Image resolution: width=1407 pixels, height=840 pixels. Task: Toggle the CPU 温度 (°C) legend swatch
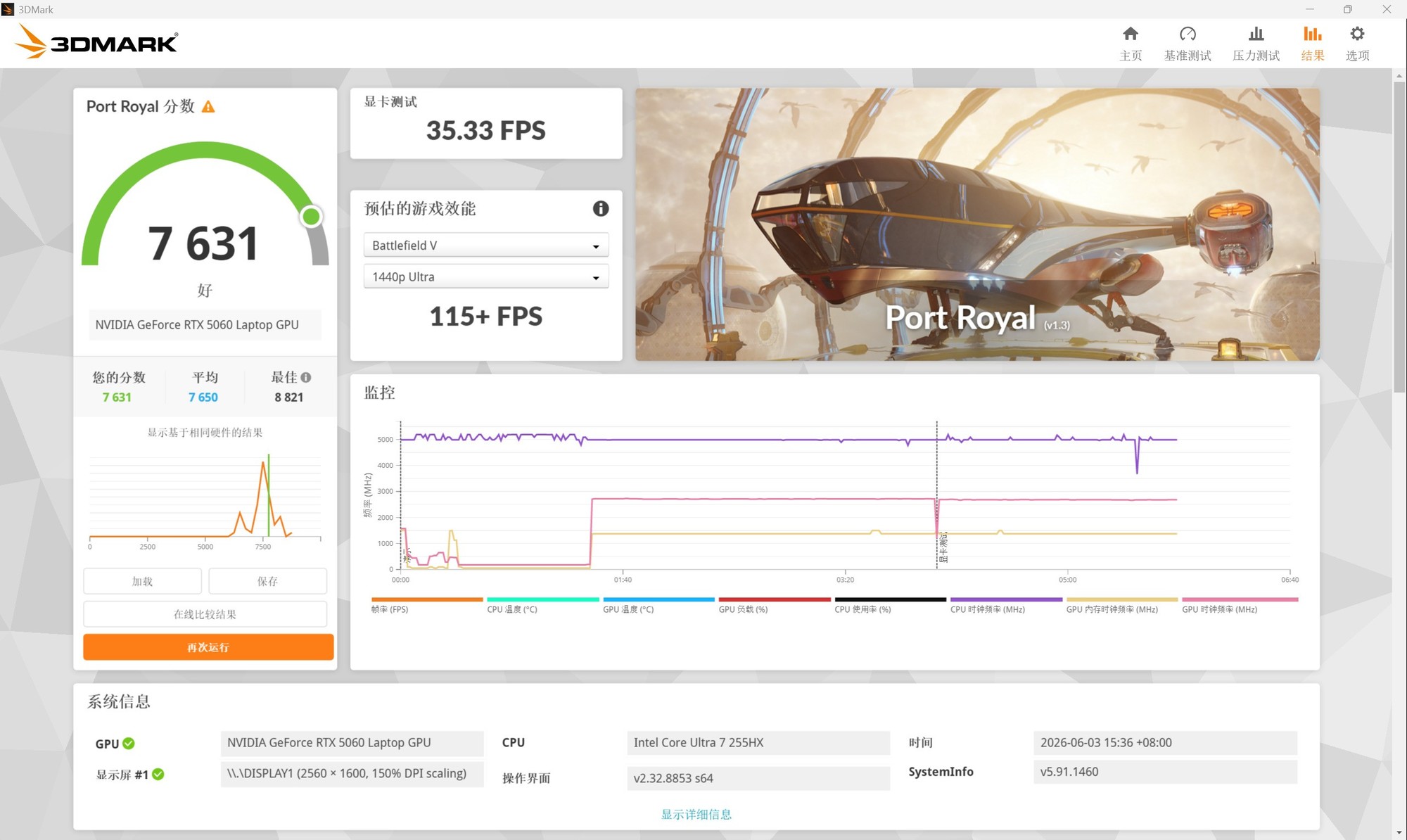tap(542, 599)
